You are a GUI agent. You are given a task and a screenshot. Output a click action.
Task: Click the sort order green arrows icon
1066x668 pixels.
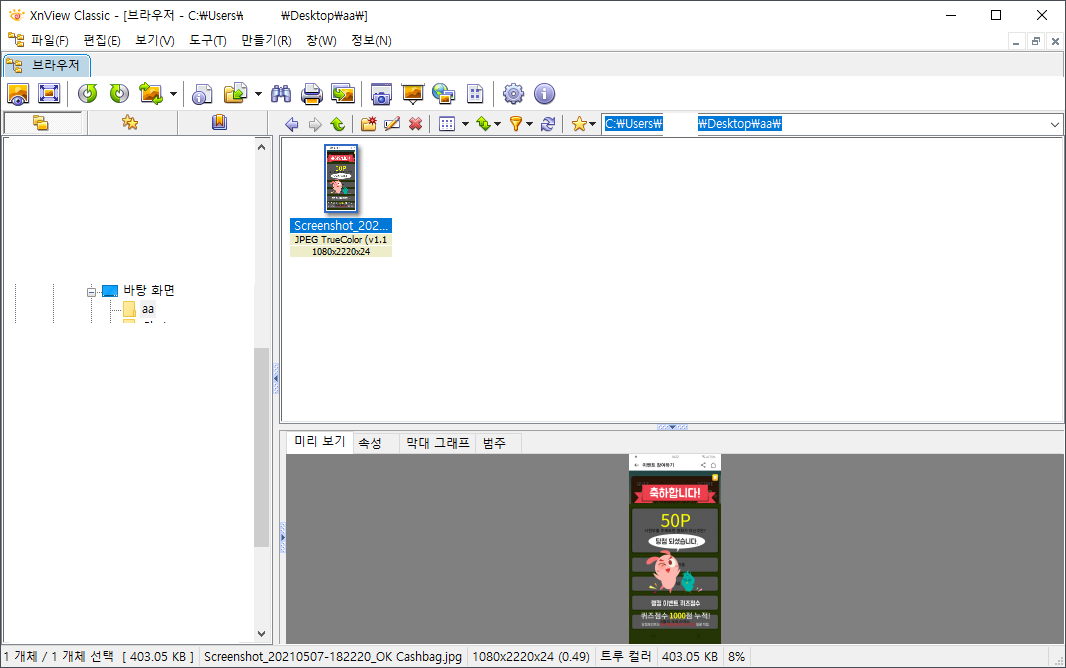pos(483,124)
